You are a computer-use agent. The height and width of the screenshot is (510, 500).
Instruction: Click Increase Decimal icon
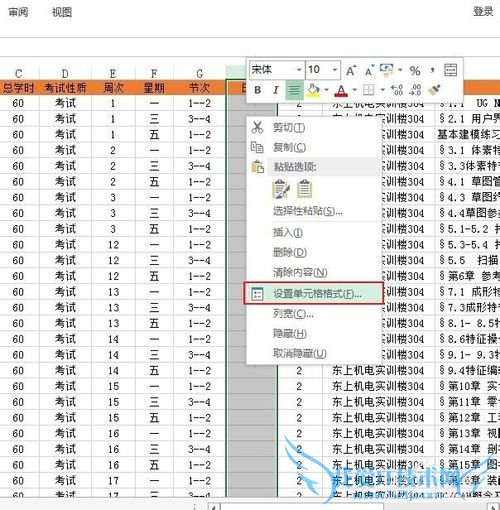[x=397, y=90]
